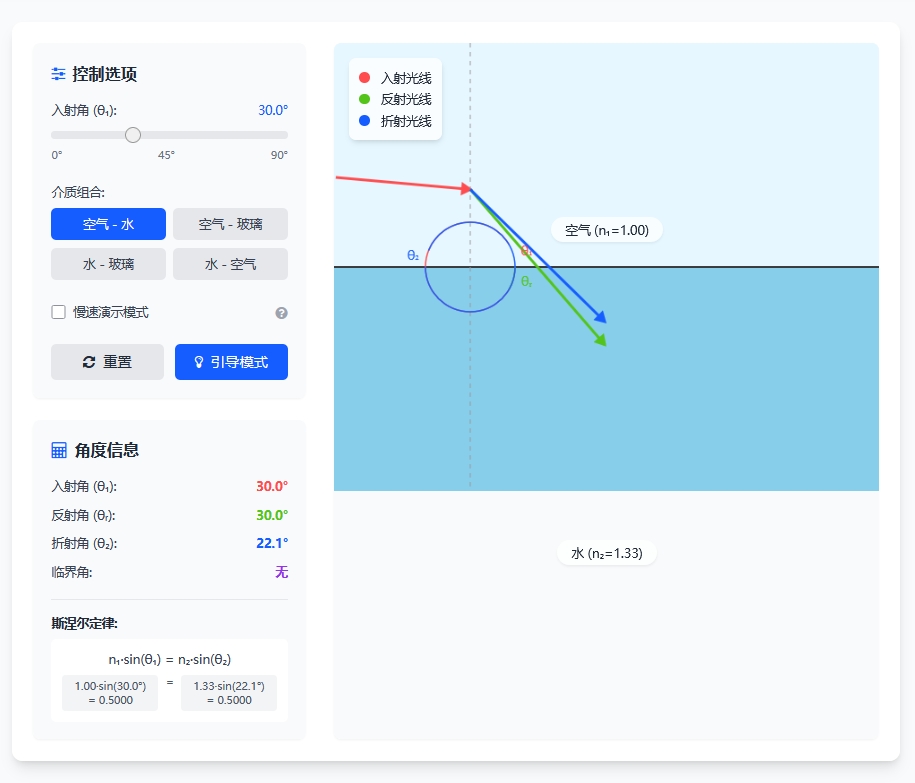Click the 入射光线 legend text

click(406, 78)
